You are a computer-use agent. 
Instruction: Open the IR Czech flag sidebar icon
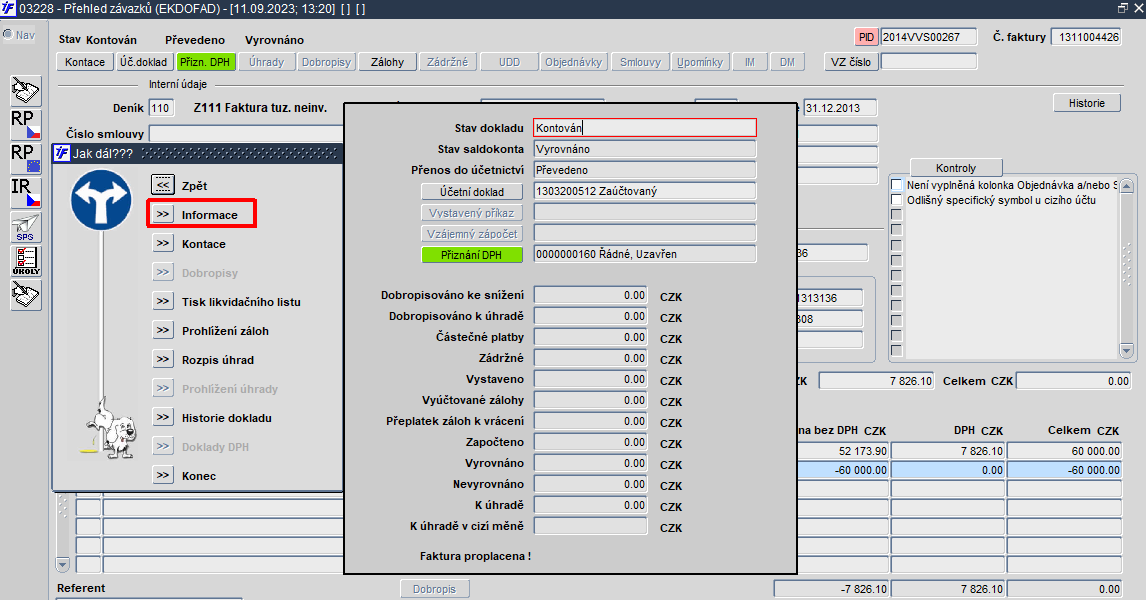[25, 192]
